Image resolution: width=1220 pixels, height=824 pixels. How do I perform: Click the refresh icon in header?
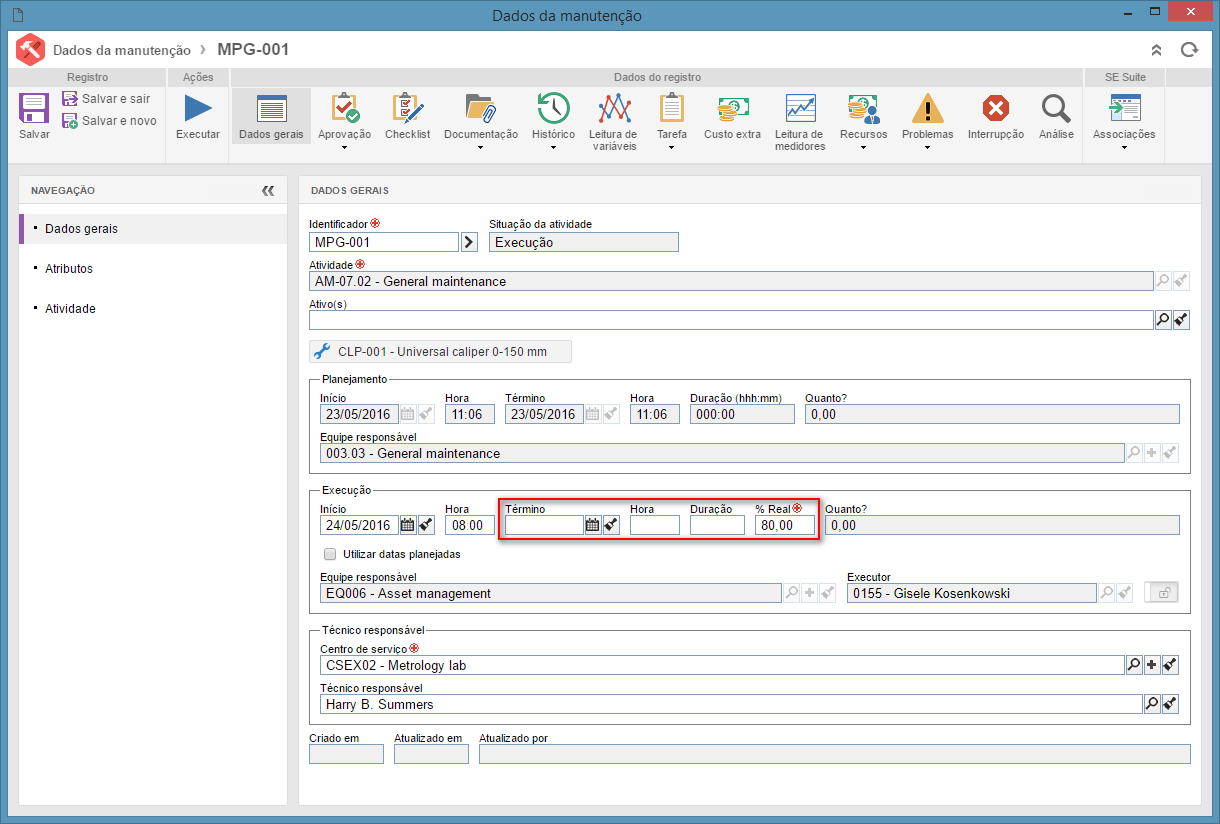point(1189,50)
